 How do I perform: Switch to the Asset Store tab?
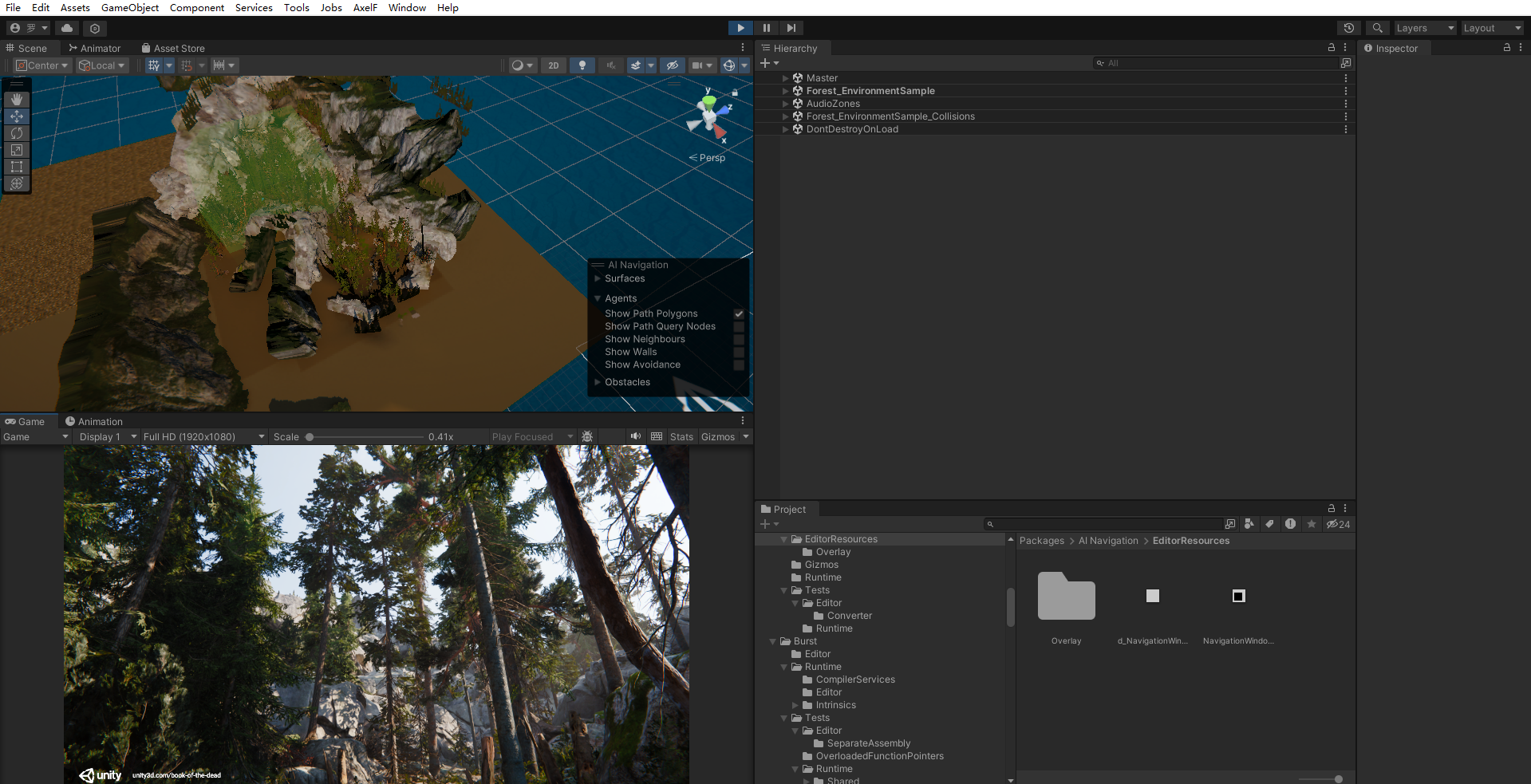[173, 48]
